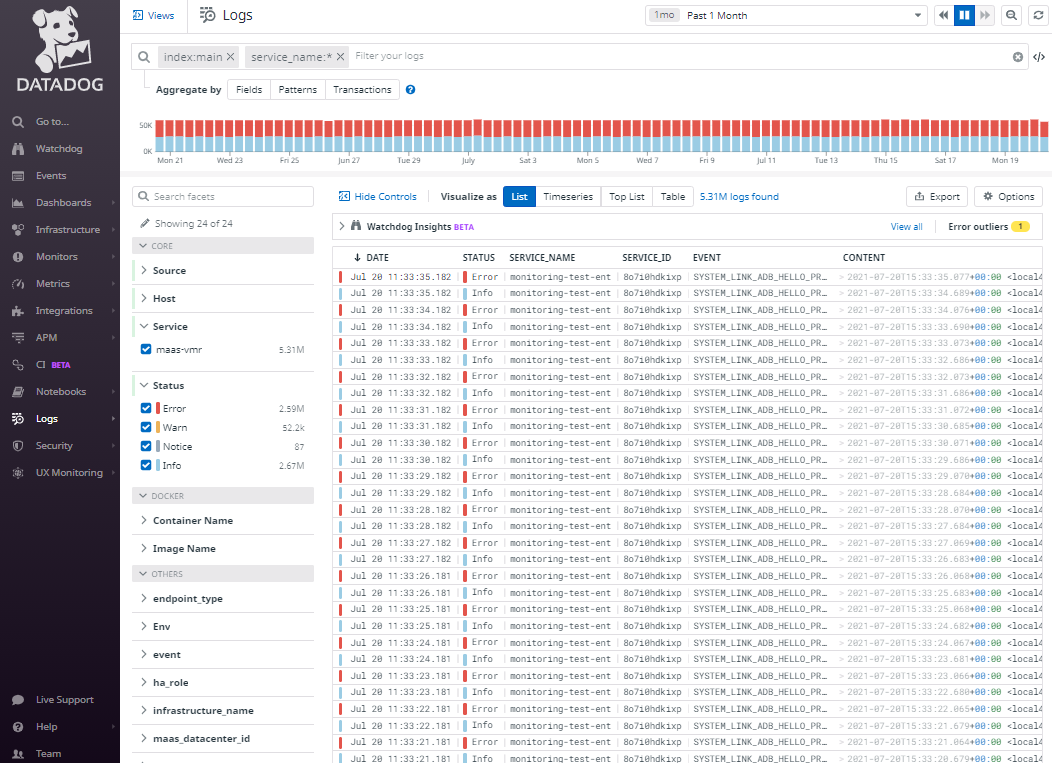
Task: Clear the log search query
Action: point(1018,57)
